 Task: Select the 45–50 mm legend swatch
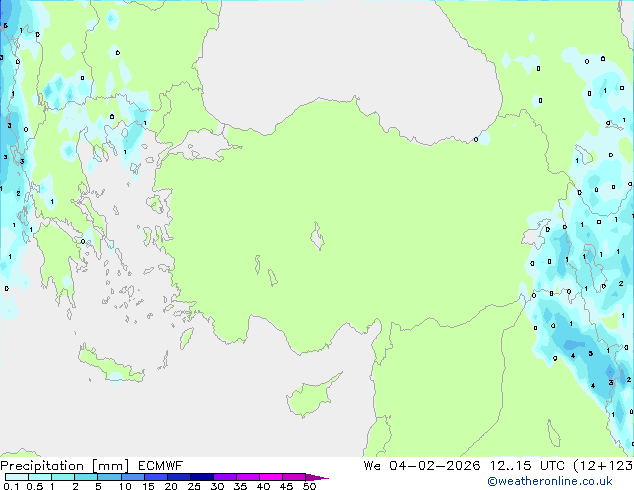[294, 477]
